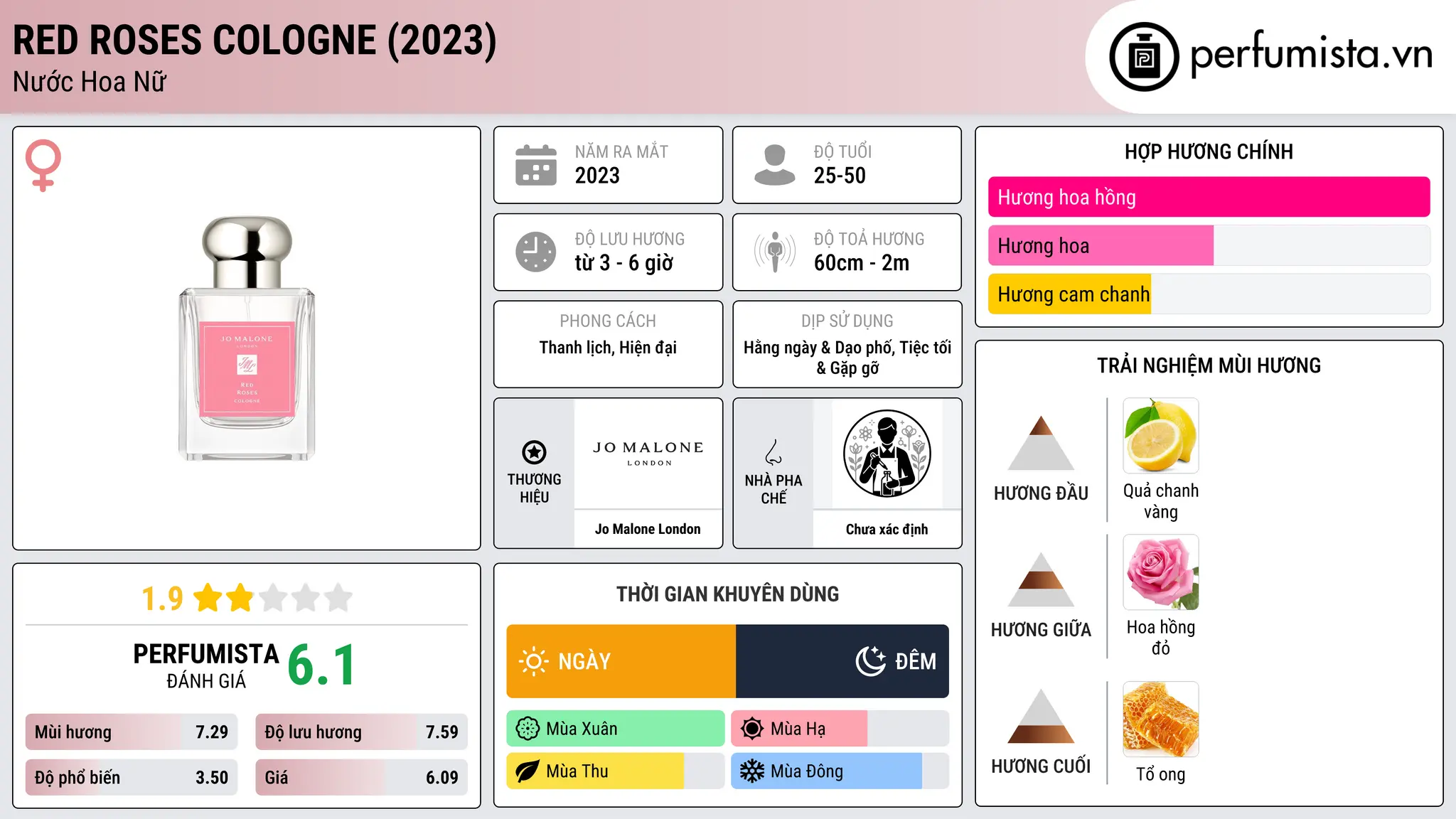
Task: Click the base-note pyramid icon above Hương cuối
Action: point(1041,716)
